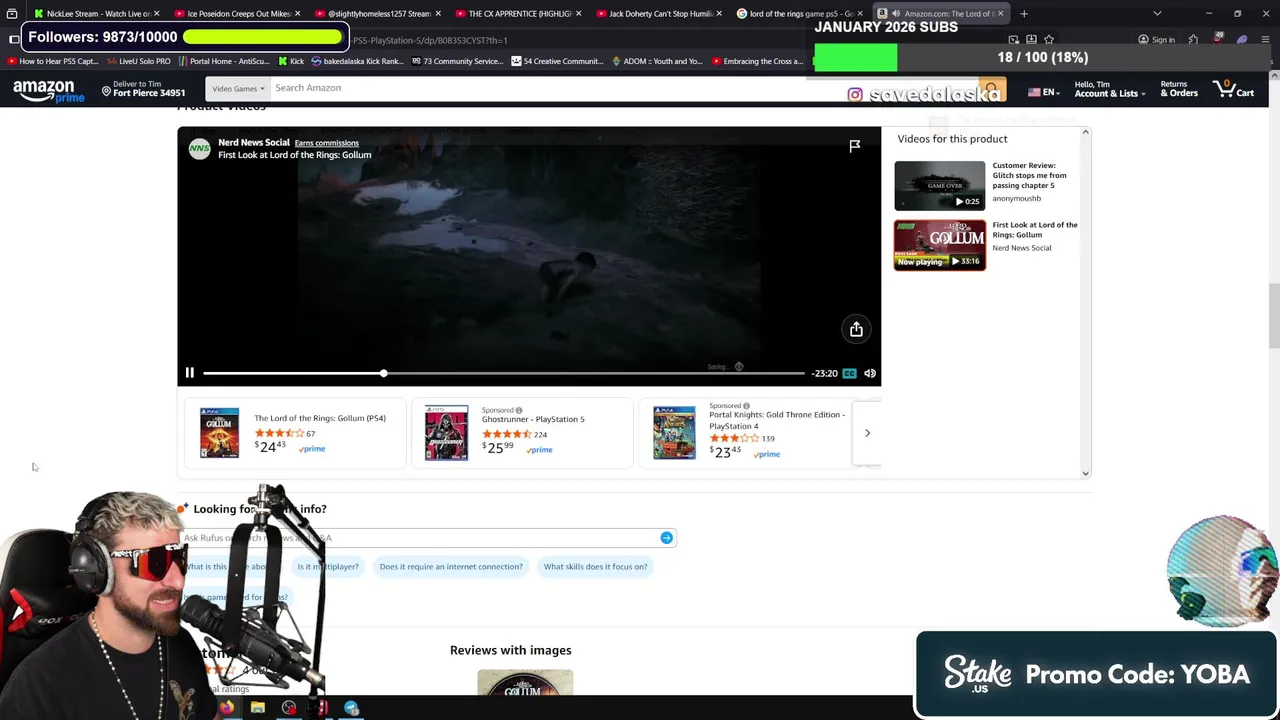Change the delivery location Fort Pierce 34951
The height and width of the screenshot is (720, 1280).
(x=142, y=89)
